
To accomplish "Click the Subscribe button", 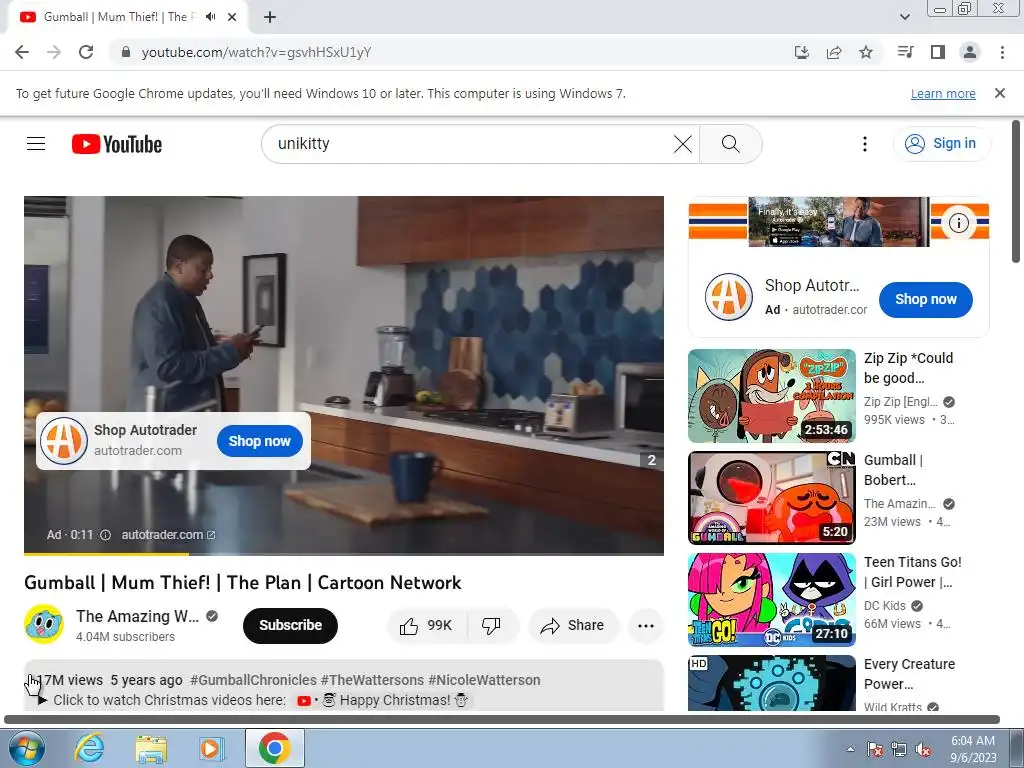I will coord(290,625).
